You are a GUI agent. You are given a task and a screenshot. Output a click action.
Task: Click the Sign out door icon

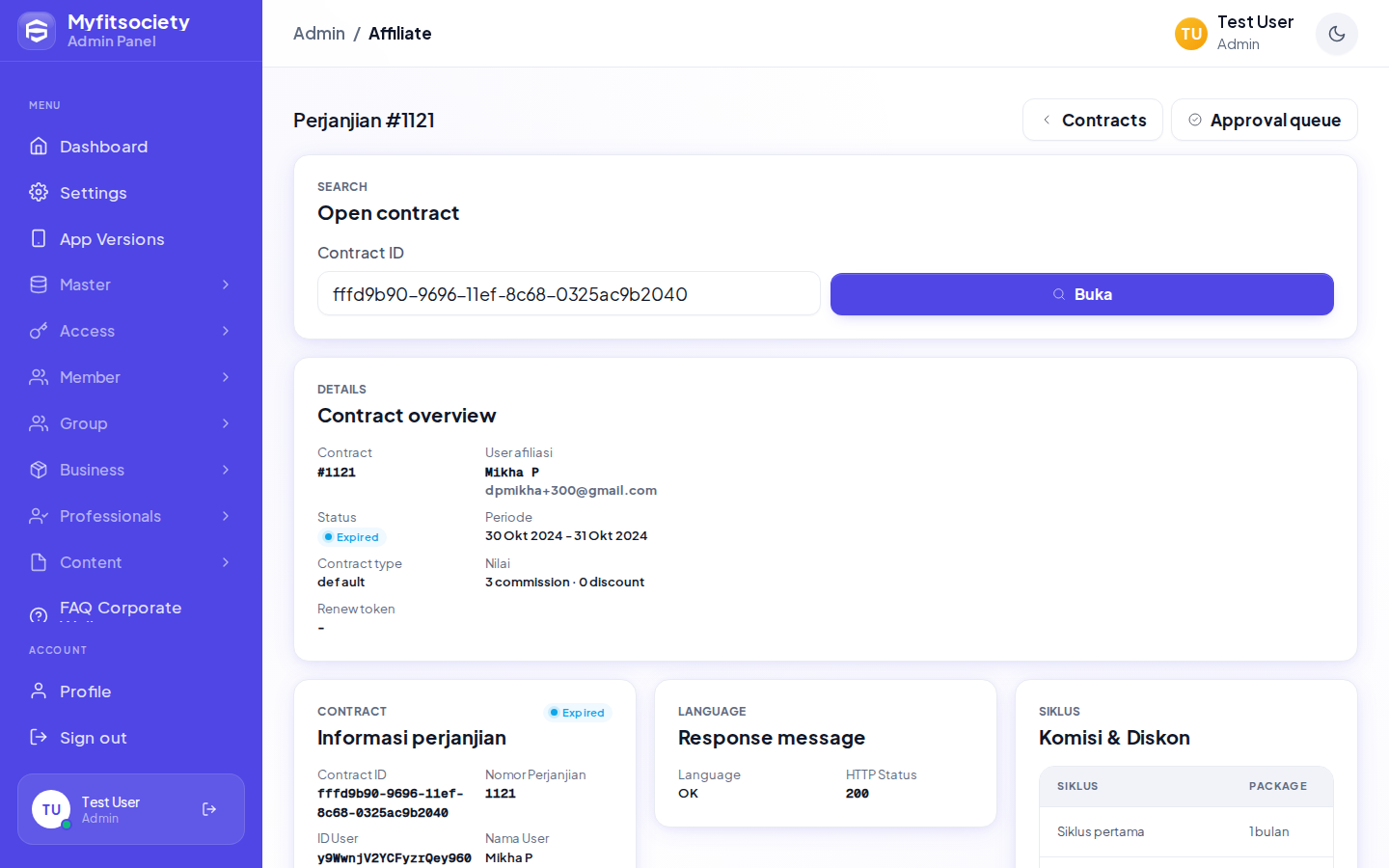coord(39,737)
